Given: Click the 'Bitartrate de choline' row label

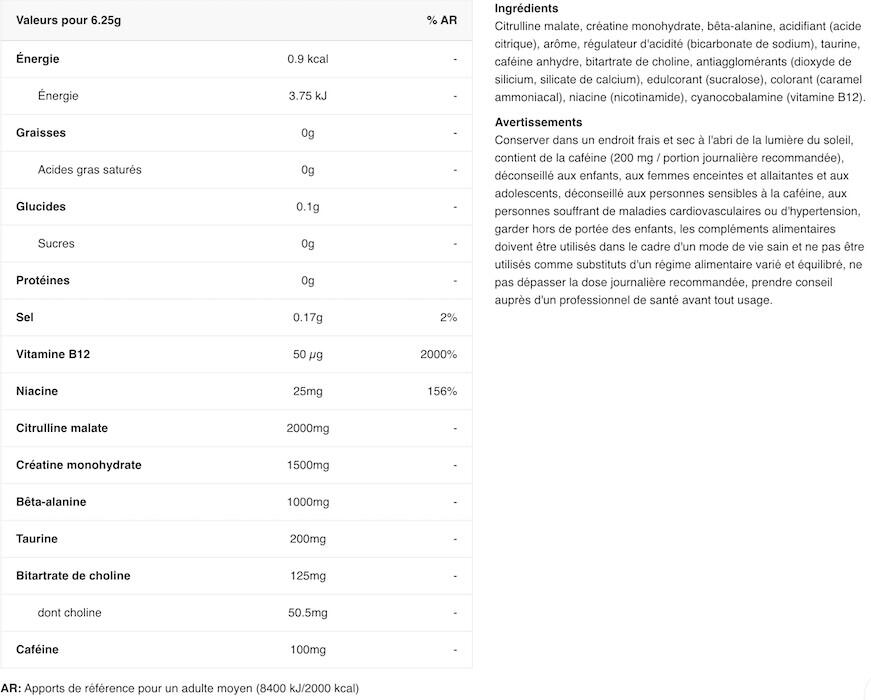Looking at the screenshot, I should (x=73, y=576).
